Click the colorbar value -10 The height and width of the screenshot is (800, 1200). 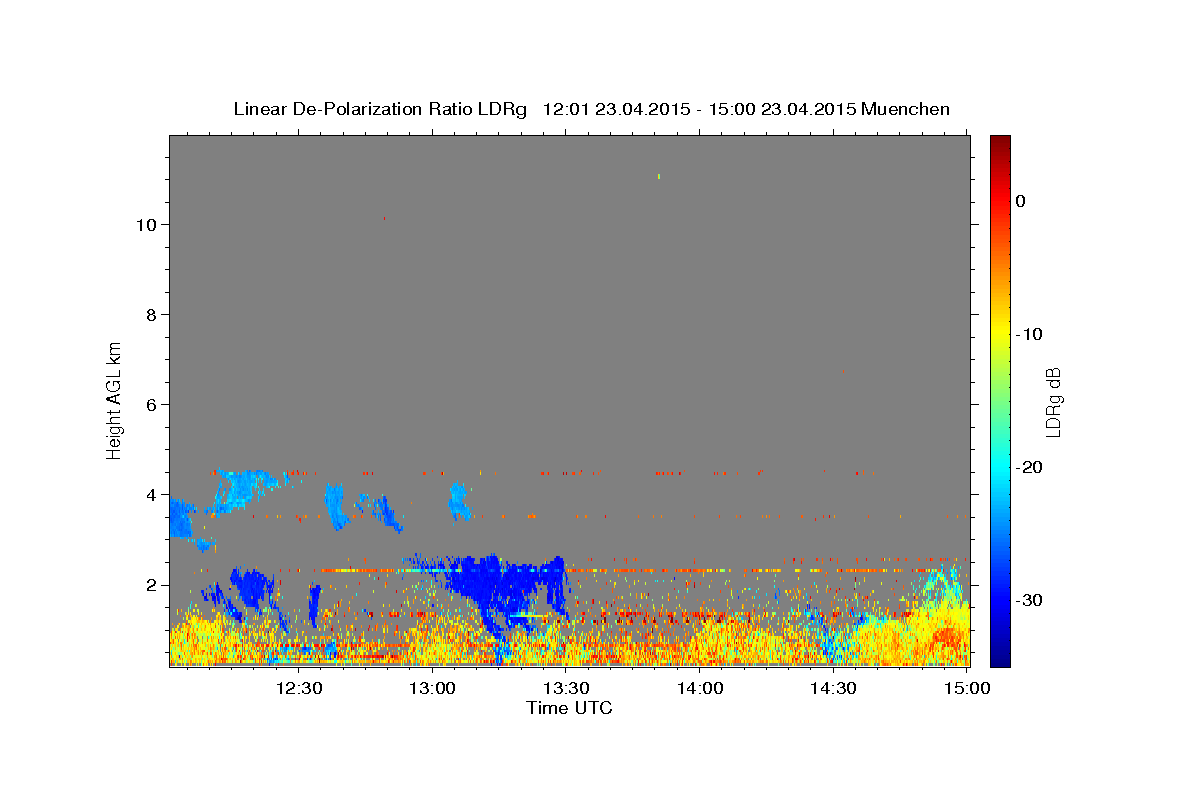click(1030, 334)
